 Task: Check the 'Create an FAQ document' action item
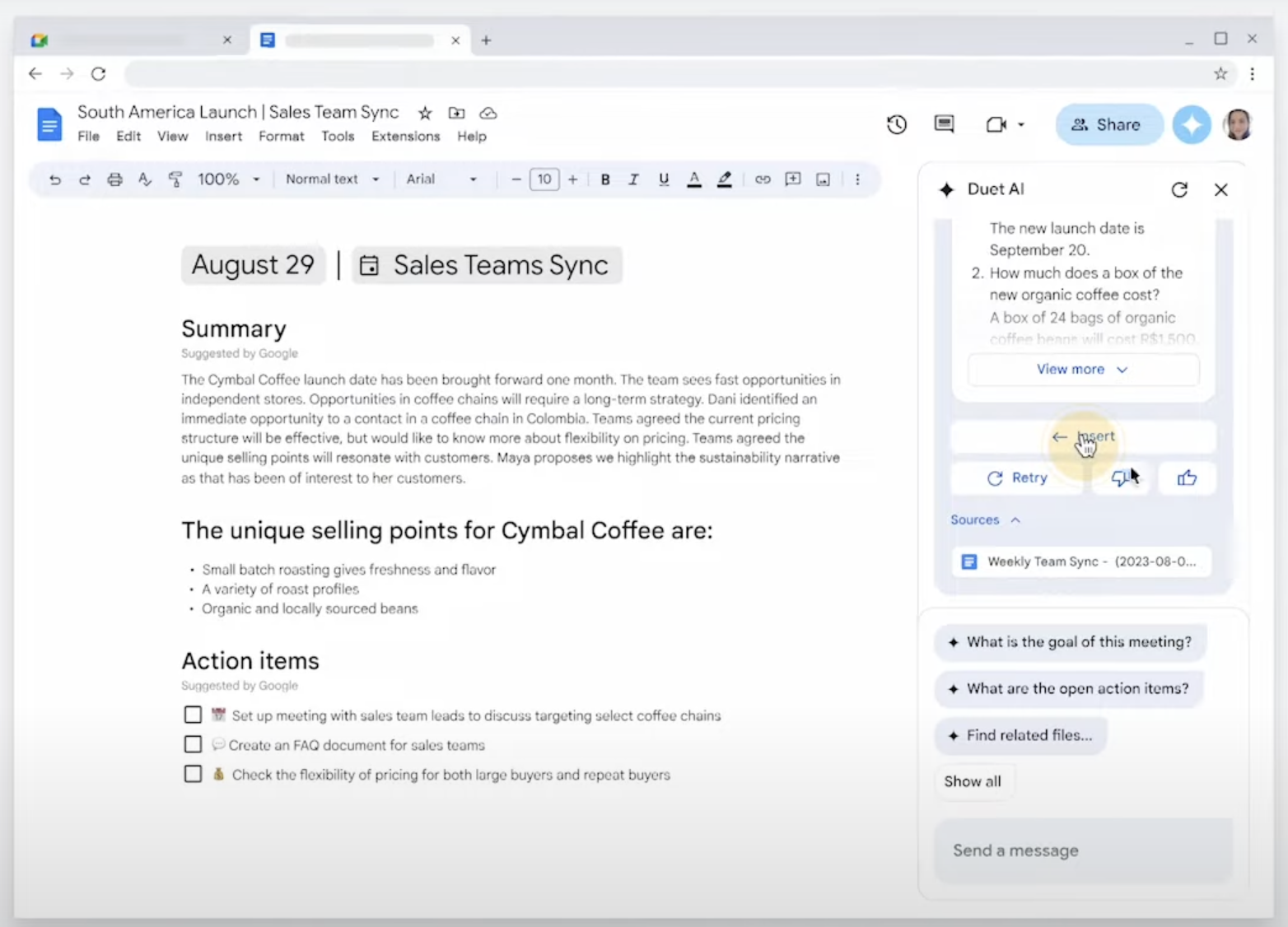(x=193, y=744)
